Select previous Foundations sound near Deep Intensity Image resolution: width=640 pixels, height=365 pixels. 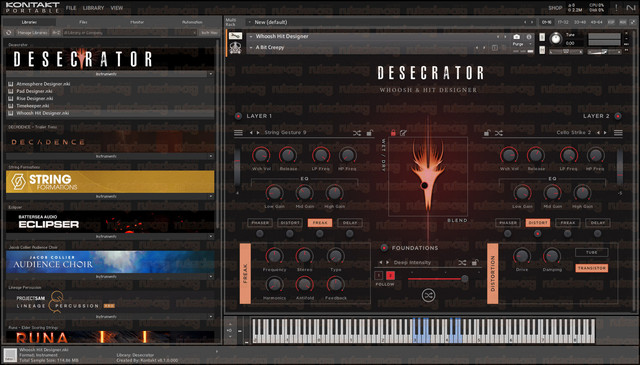[x=381, y=263]
